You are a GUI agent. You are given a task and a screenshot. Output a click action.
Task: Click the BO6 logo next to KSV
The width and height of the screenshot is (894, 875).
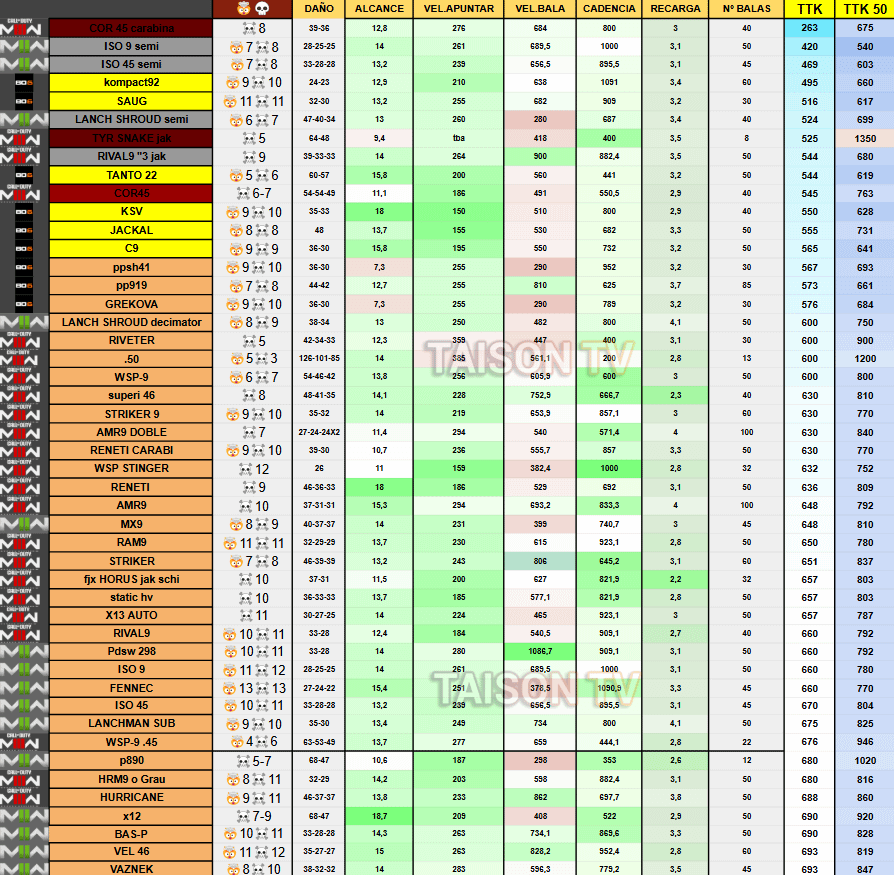pos(24,212)
